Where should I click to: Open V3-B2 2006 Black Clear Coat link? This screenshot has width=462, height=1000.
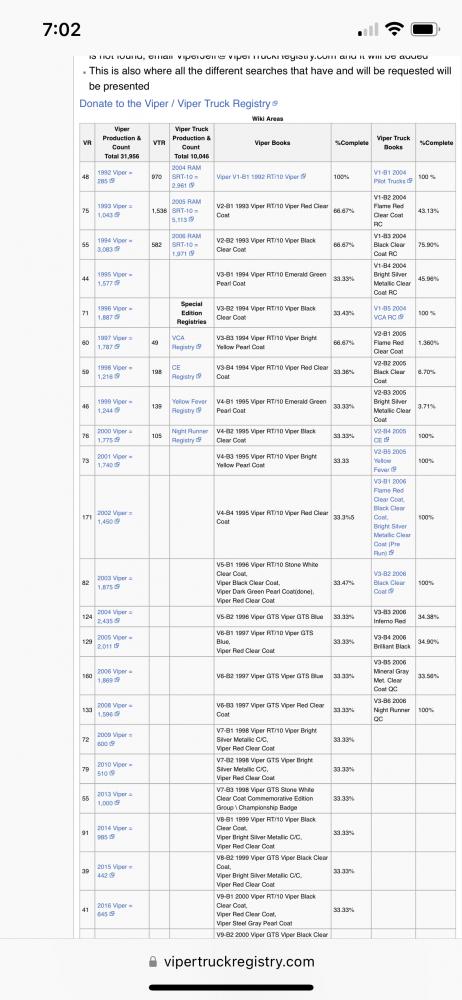coord(391,582)
